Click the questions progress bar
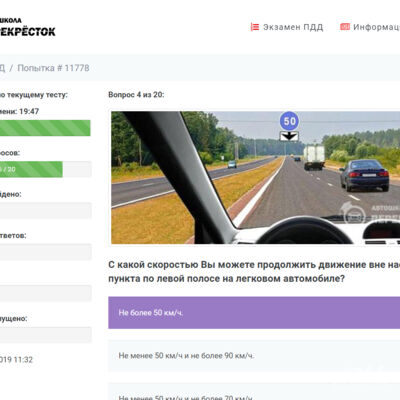 [45, 169]
